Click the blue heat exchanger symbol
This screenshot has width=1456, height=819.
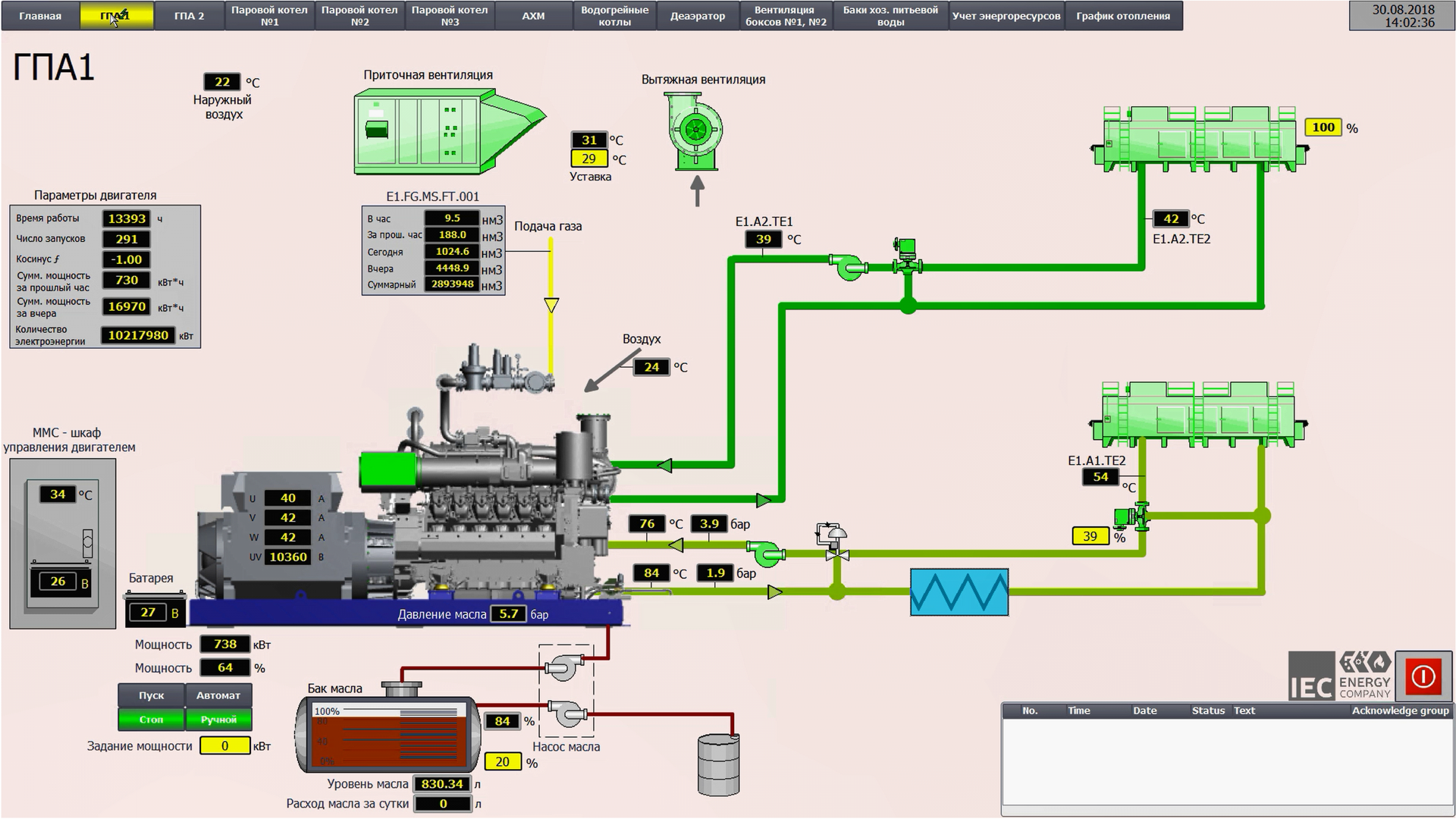(959, 592)
